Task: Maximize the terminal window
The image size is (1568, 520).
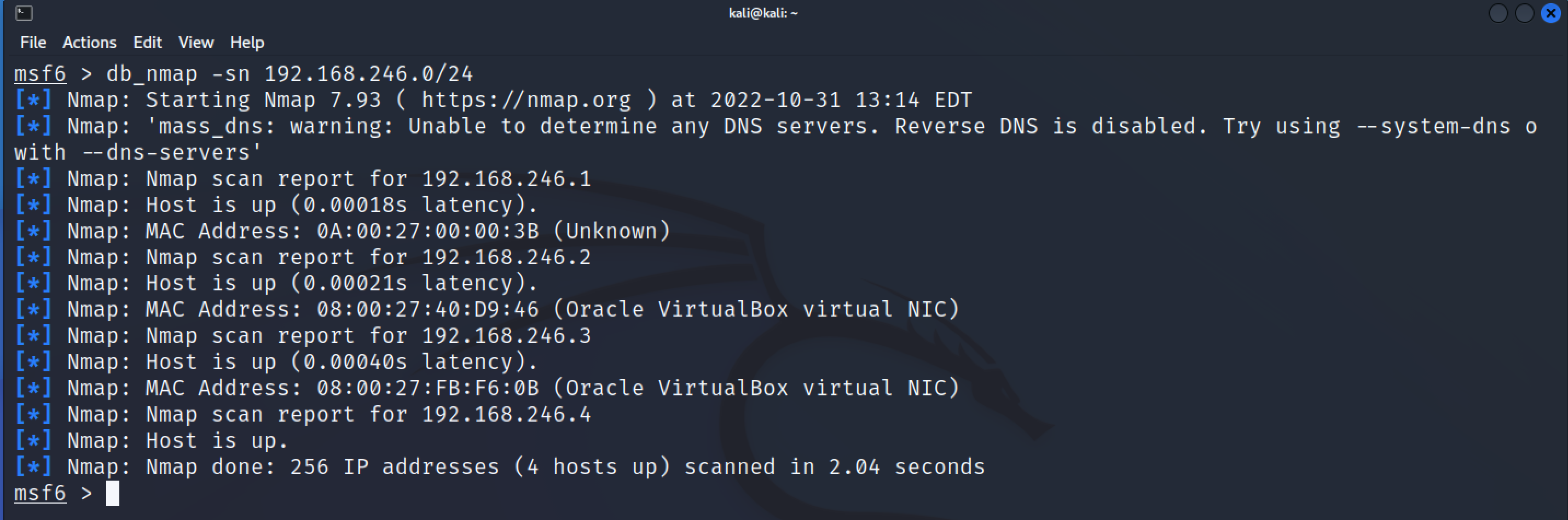Action: [x=1524, y=13]
